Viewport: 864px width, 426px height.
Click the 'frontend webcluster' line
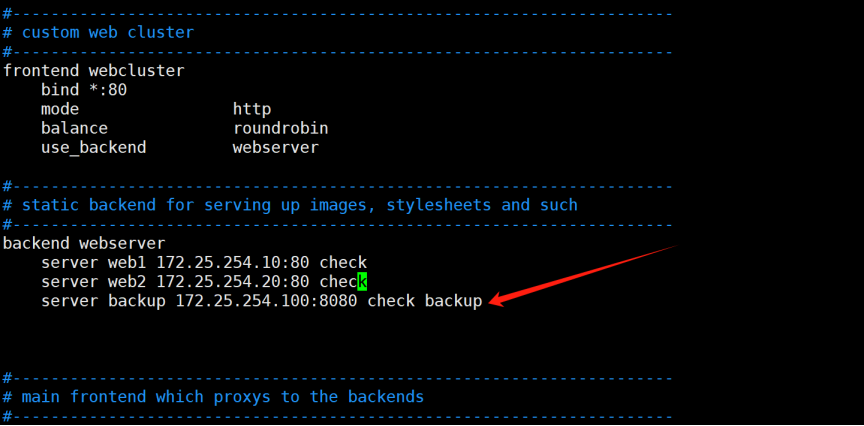click(94, 71)
